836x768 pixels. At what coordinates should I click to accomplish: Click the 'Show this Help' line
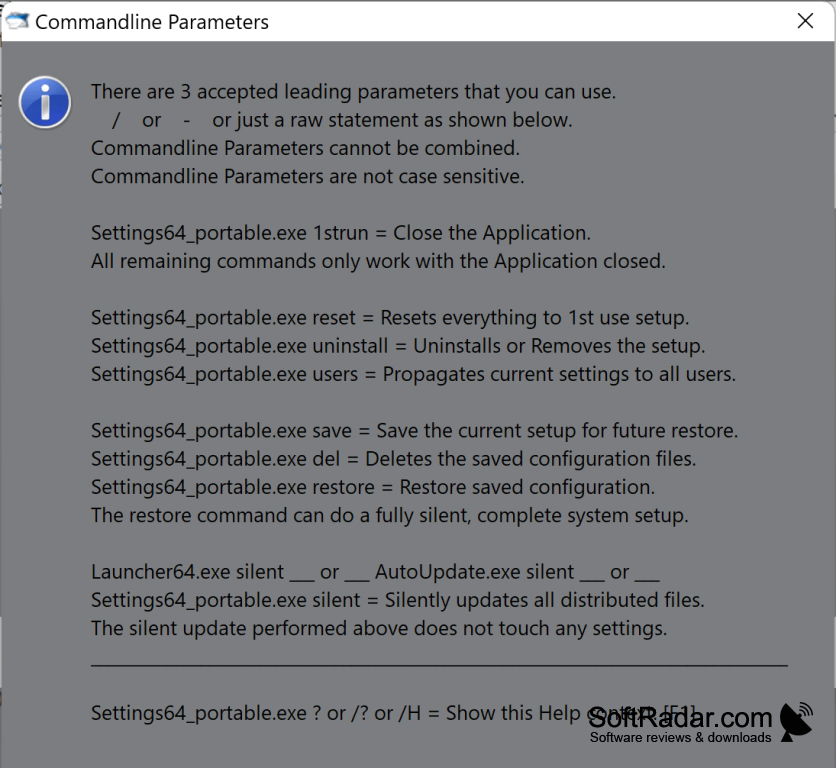pyautogui.click(x=393, y=714)
